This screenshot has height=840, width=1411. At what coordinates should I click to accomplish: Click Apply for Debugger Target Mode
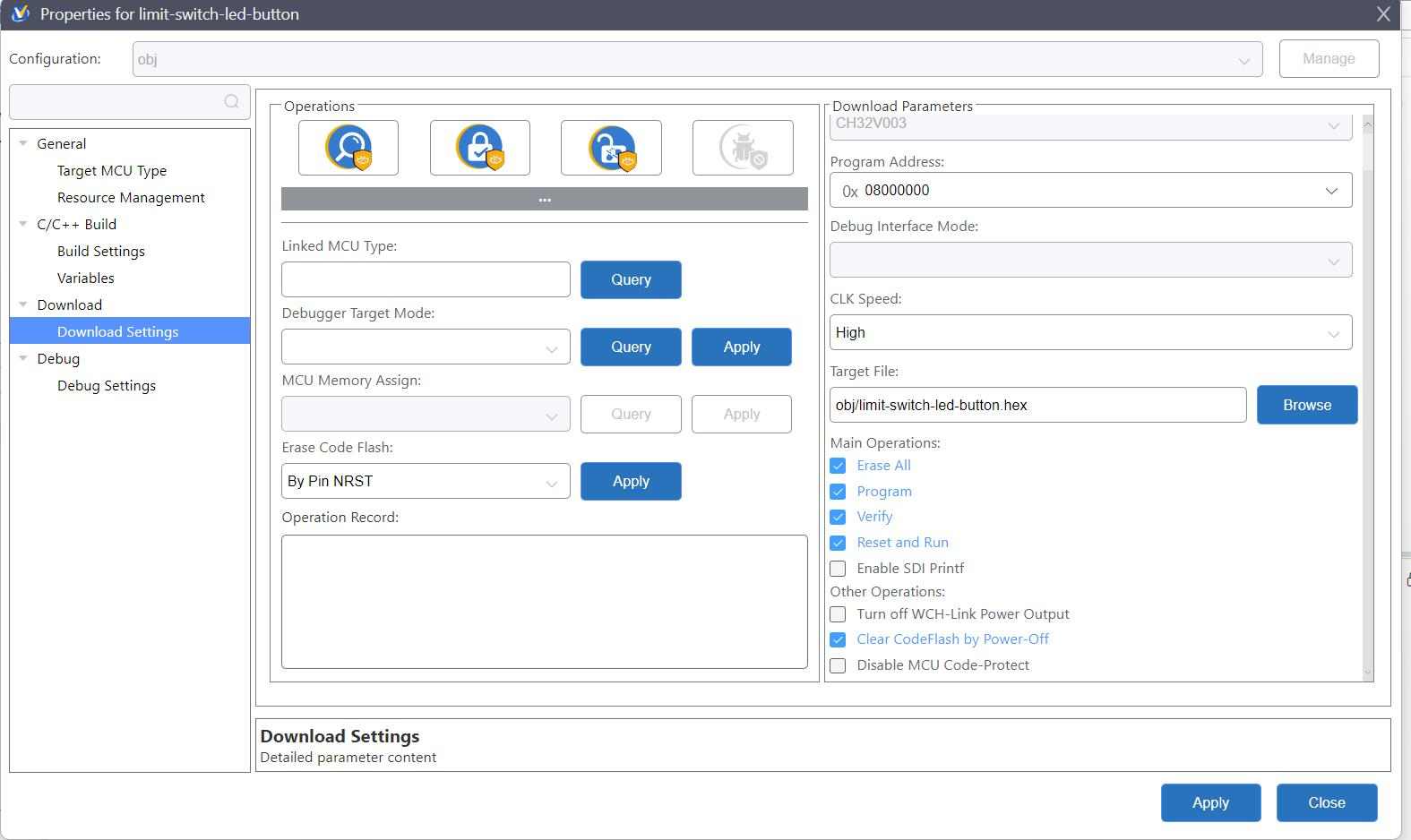[x=742, y=347]
